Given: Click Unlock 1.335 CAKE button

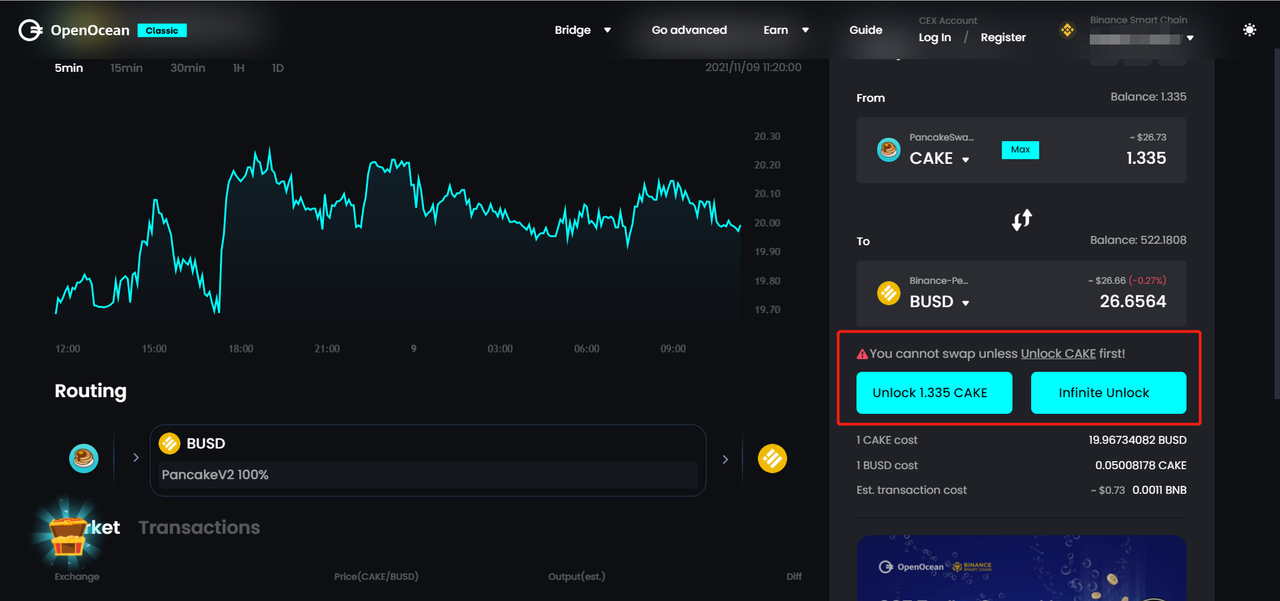Looking at the screenshot, I should 934,393.
